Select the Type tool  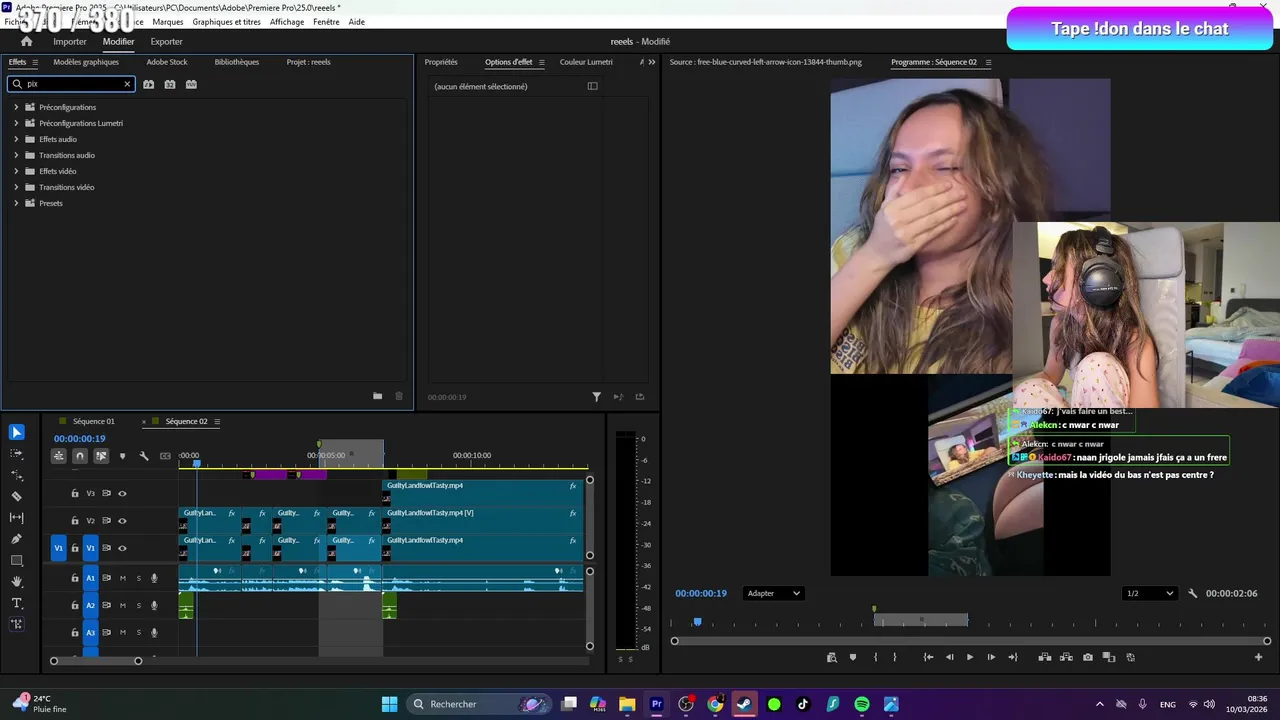pyautogui.click(x=16, y=603)
